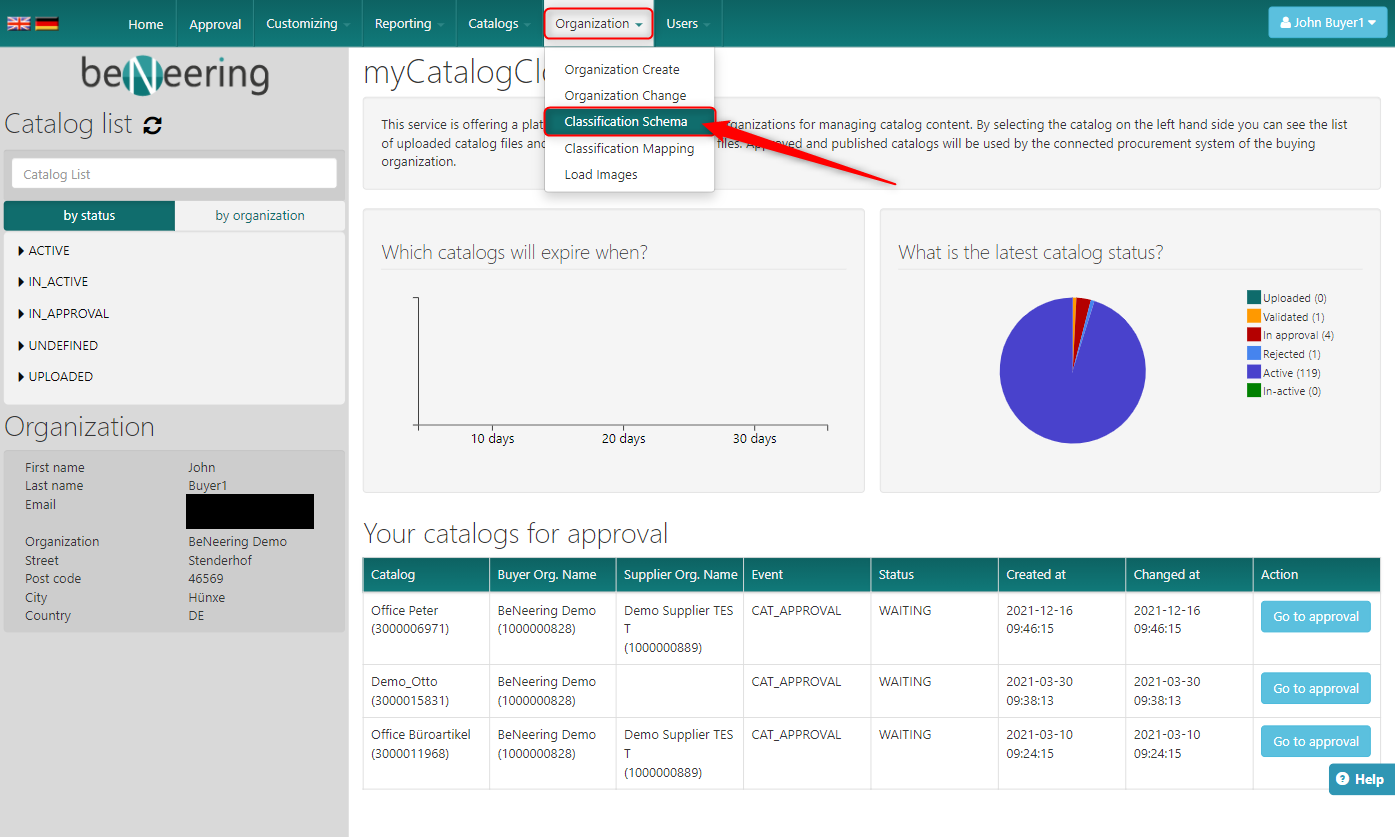Image resolution: width=1395 pixels, height=837 pixels.
Task: Open John Buyer1 user menu
Action: click(1327, 23)
